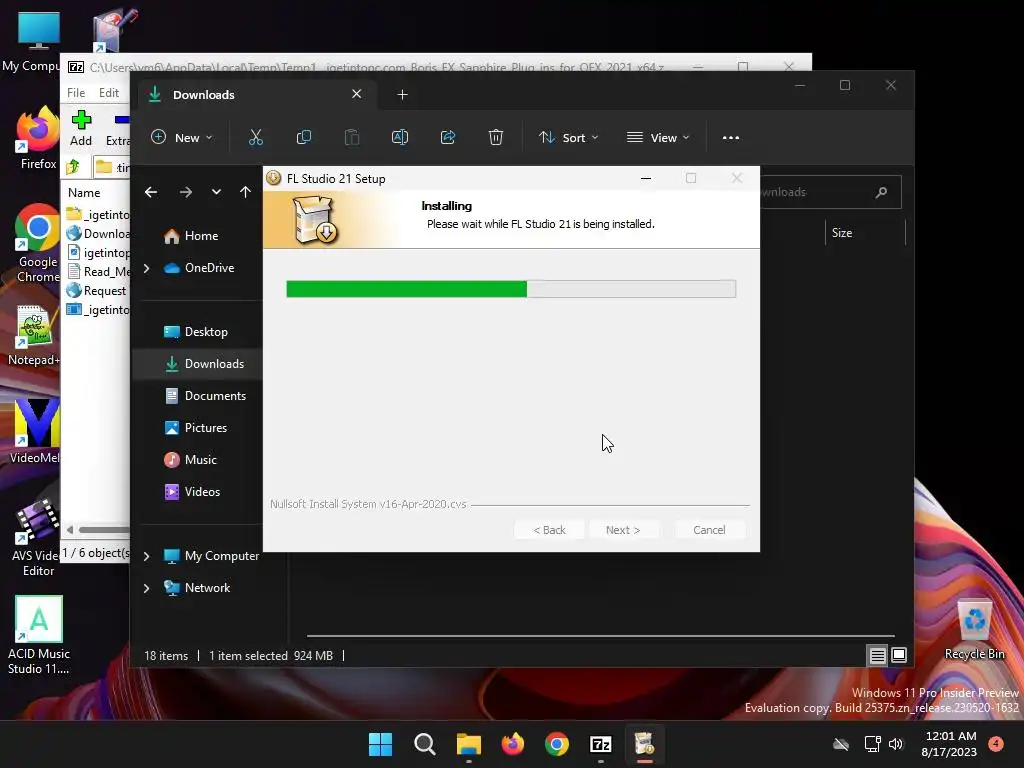Viewport: 1024px width, 768px height.
Task: Click 7-Zip horizontal scrollbar left arrow
Action: pos(70,530)
